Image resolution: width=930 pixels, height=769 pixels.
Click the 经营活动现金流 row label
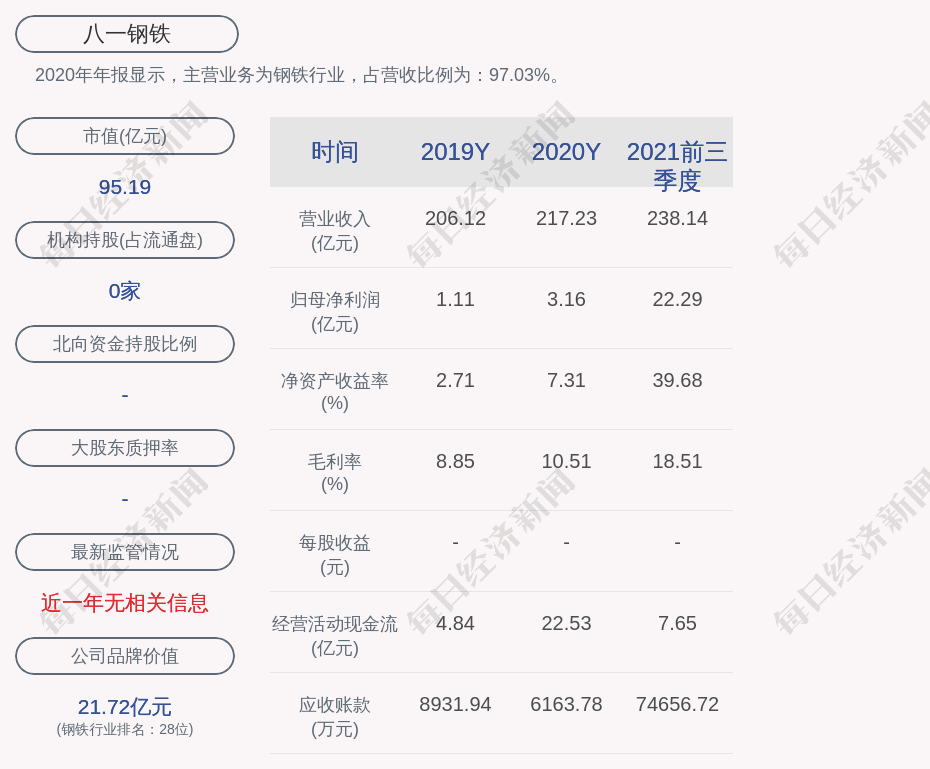pyautogui.click(x=335, y=635)
